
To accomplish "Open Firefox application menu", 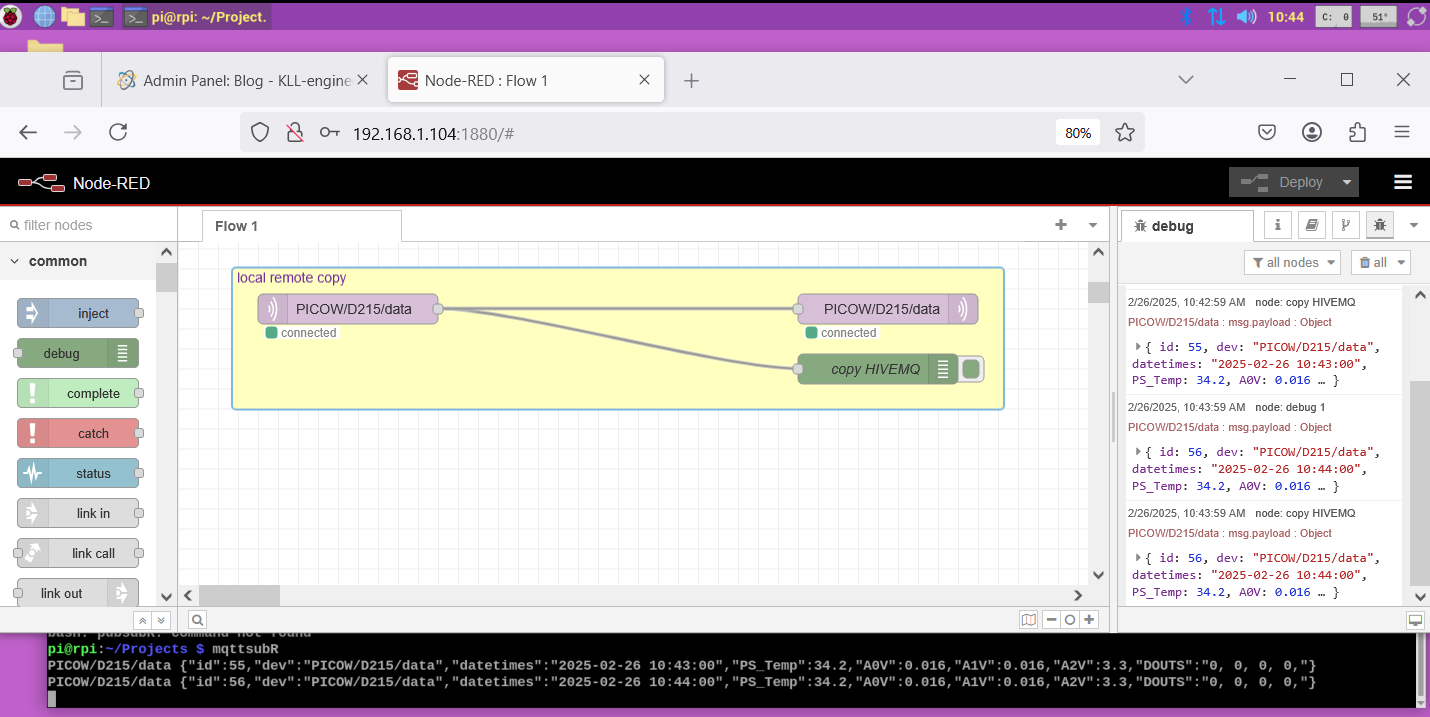I will click(x=1402, y=132).
